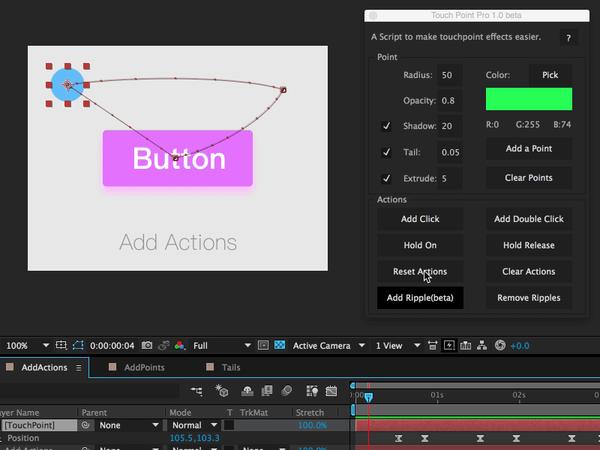Click the +0.0 exposure value
The width and height of the screenshot is (600, 450).
coord(520,346)
